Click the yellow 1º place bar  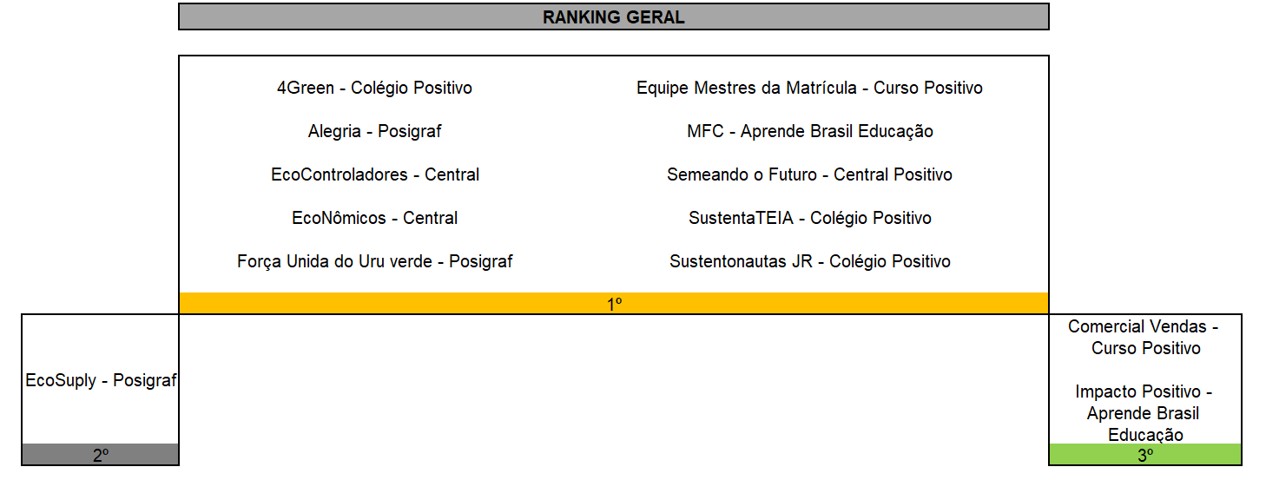pyautogui.click(x=614, y=303)
